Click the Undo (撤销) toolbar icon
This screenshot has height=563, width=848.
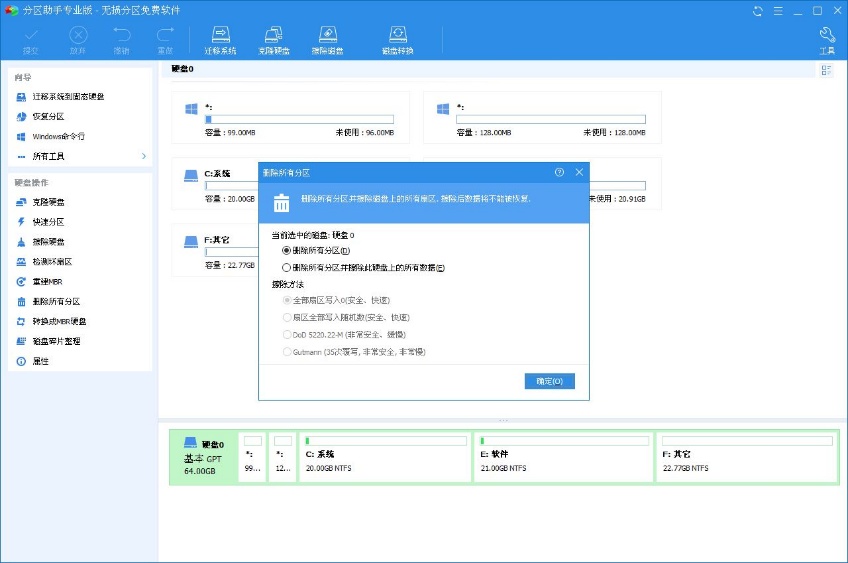click(122, 41)
